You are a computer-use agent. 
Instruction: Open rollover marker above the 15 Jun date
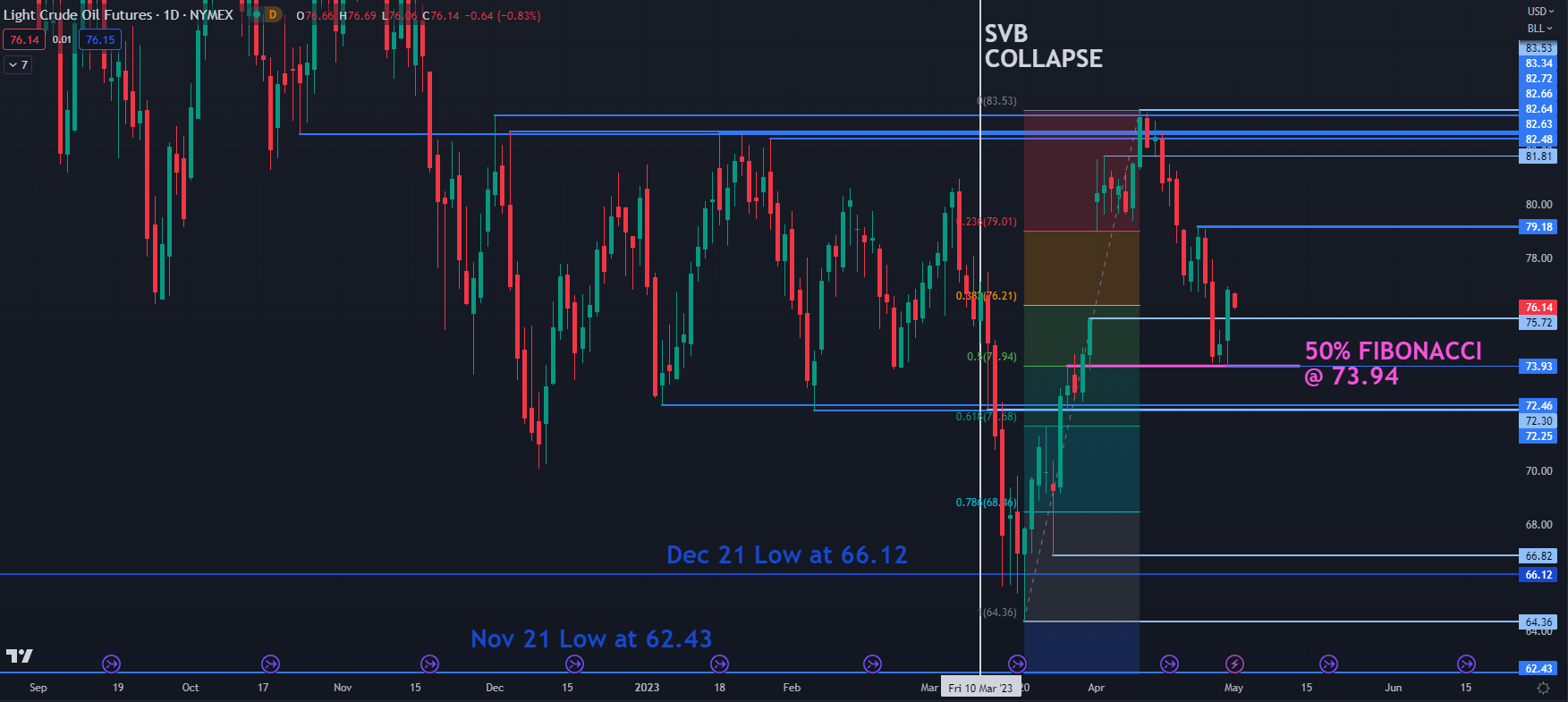click(x=1466, y=664)
